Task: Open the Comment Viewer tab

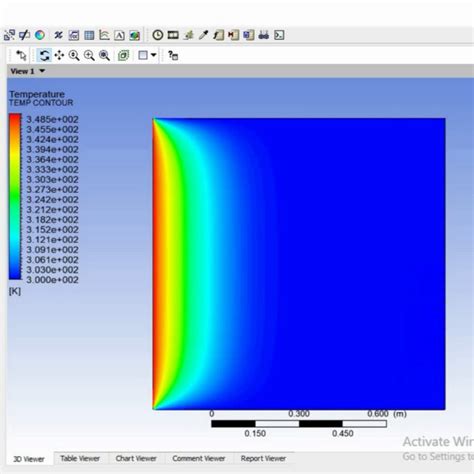Action: (199, 459)
